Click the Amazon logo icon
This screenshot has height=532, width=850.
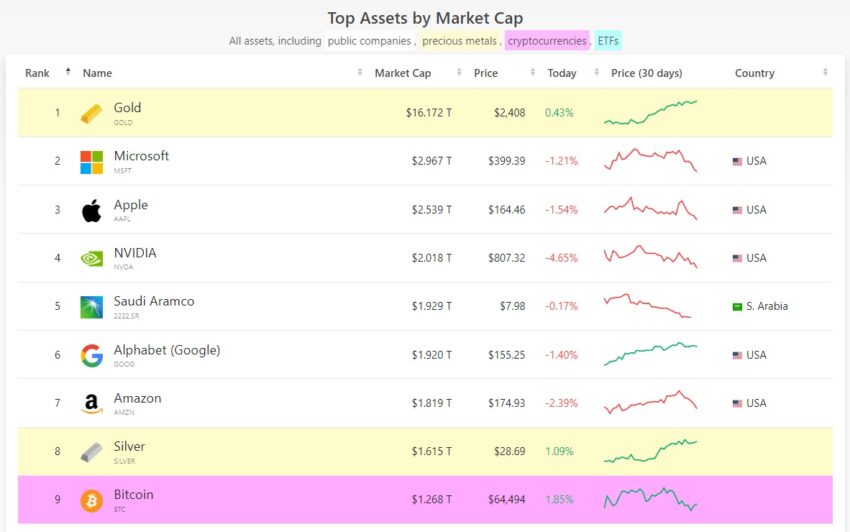tap(92, 404)
